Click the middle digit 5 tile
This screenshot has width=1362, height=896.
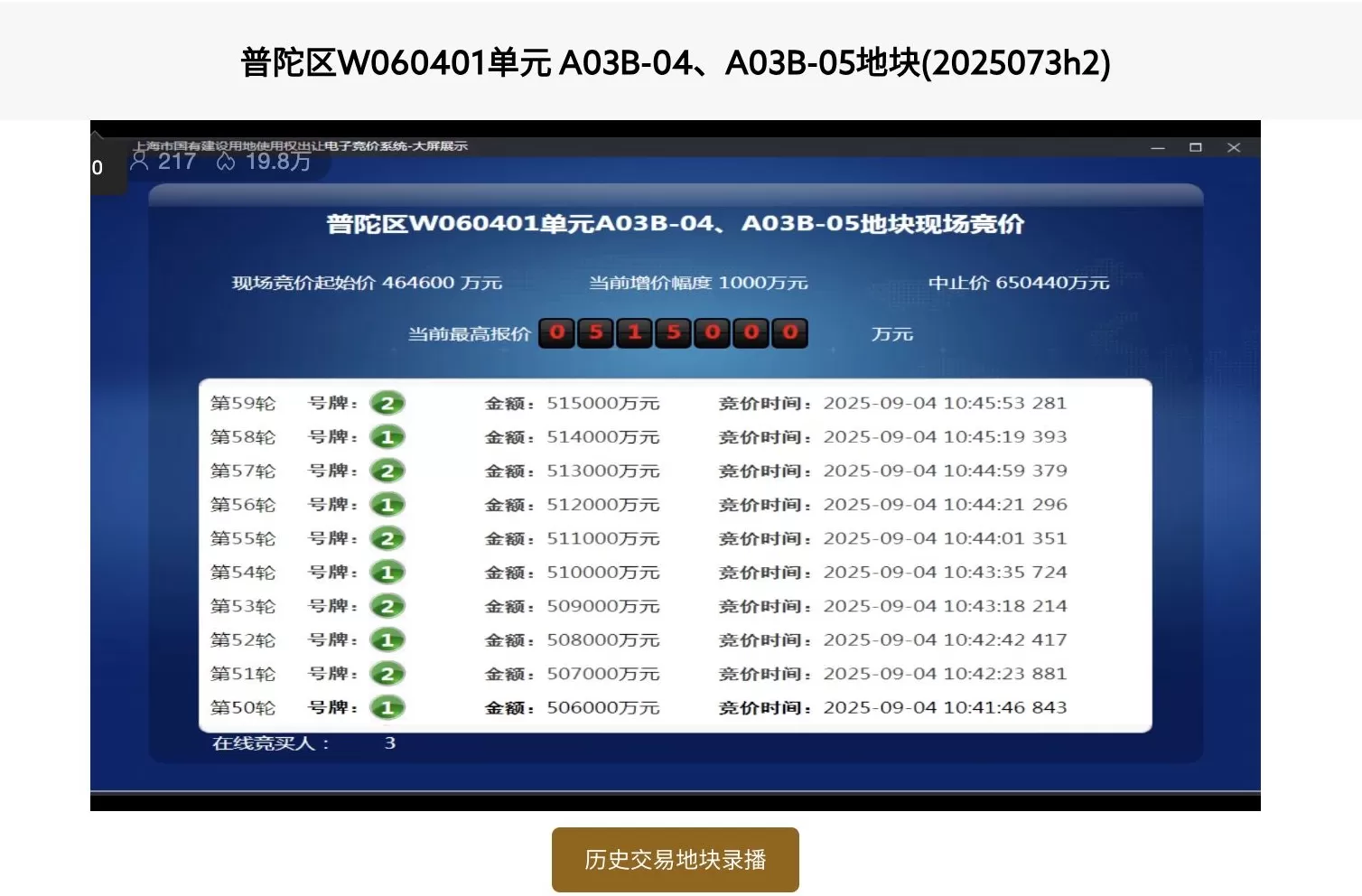[672, 332]
